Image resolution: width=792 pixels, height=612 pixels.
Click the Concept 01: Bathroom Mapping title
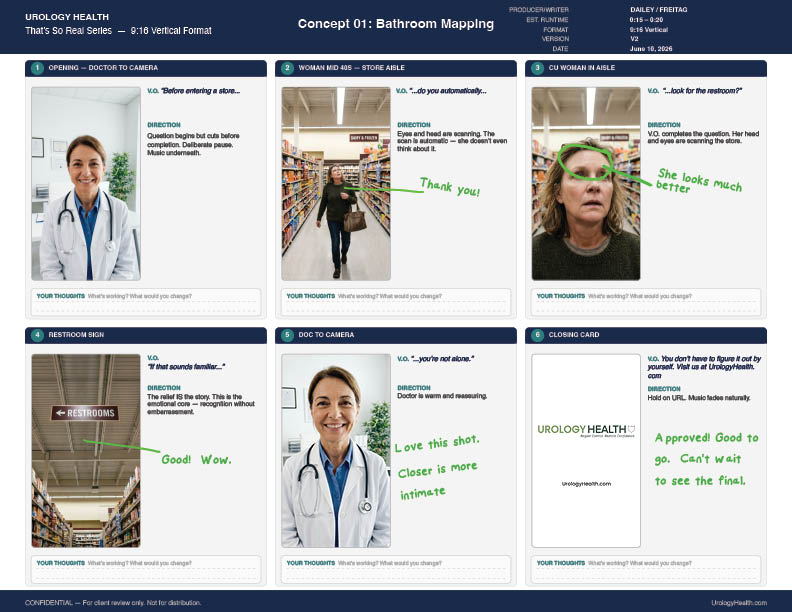pyautogui.click(x=395, y=24)
